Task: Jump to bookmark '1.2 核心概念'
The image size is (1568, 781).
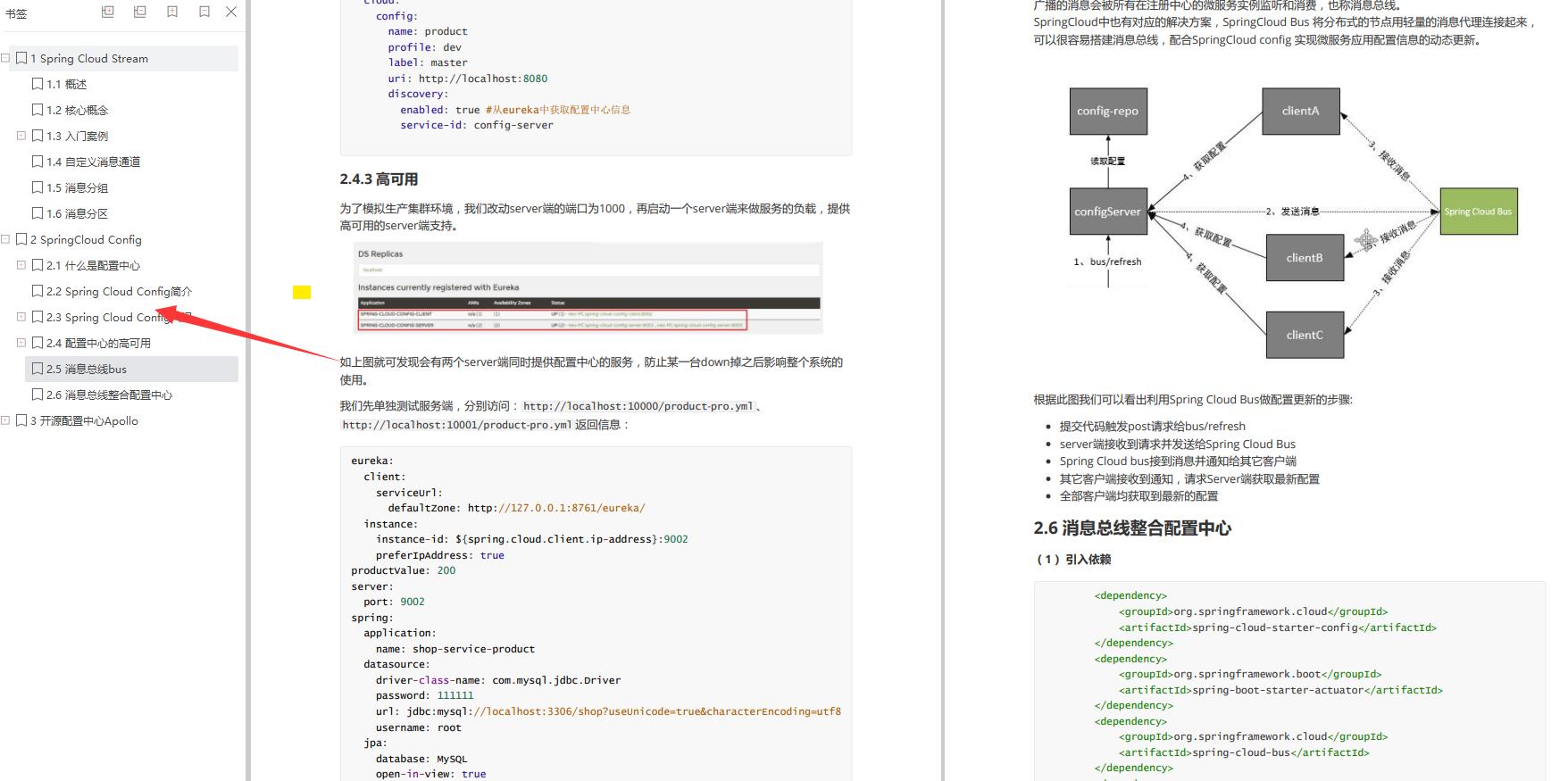Action: pos(78,110)
